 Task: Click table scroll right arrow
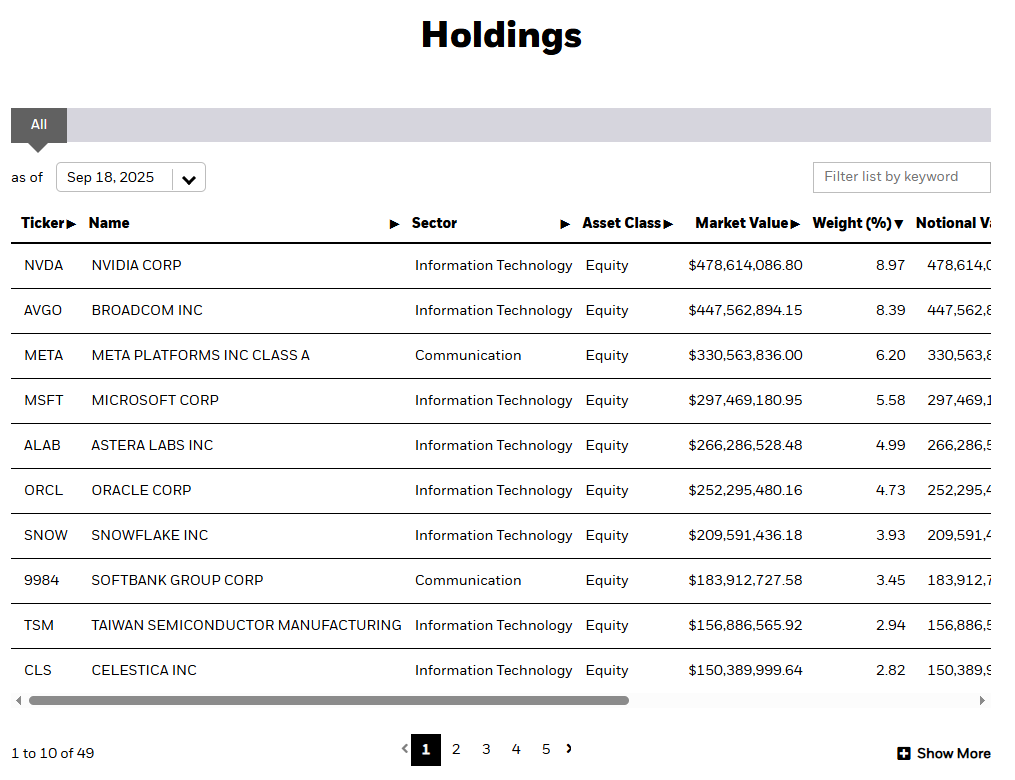(982, 700)
